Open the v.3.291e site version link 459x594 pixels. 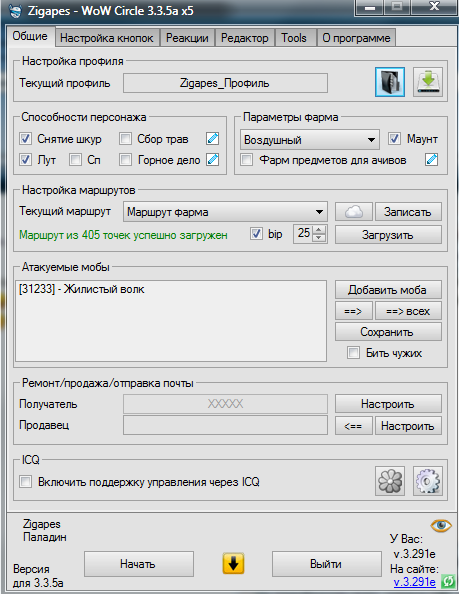(x=415, y=581)
